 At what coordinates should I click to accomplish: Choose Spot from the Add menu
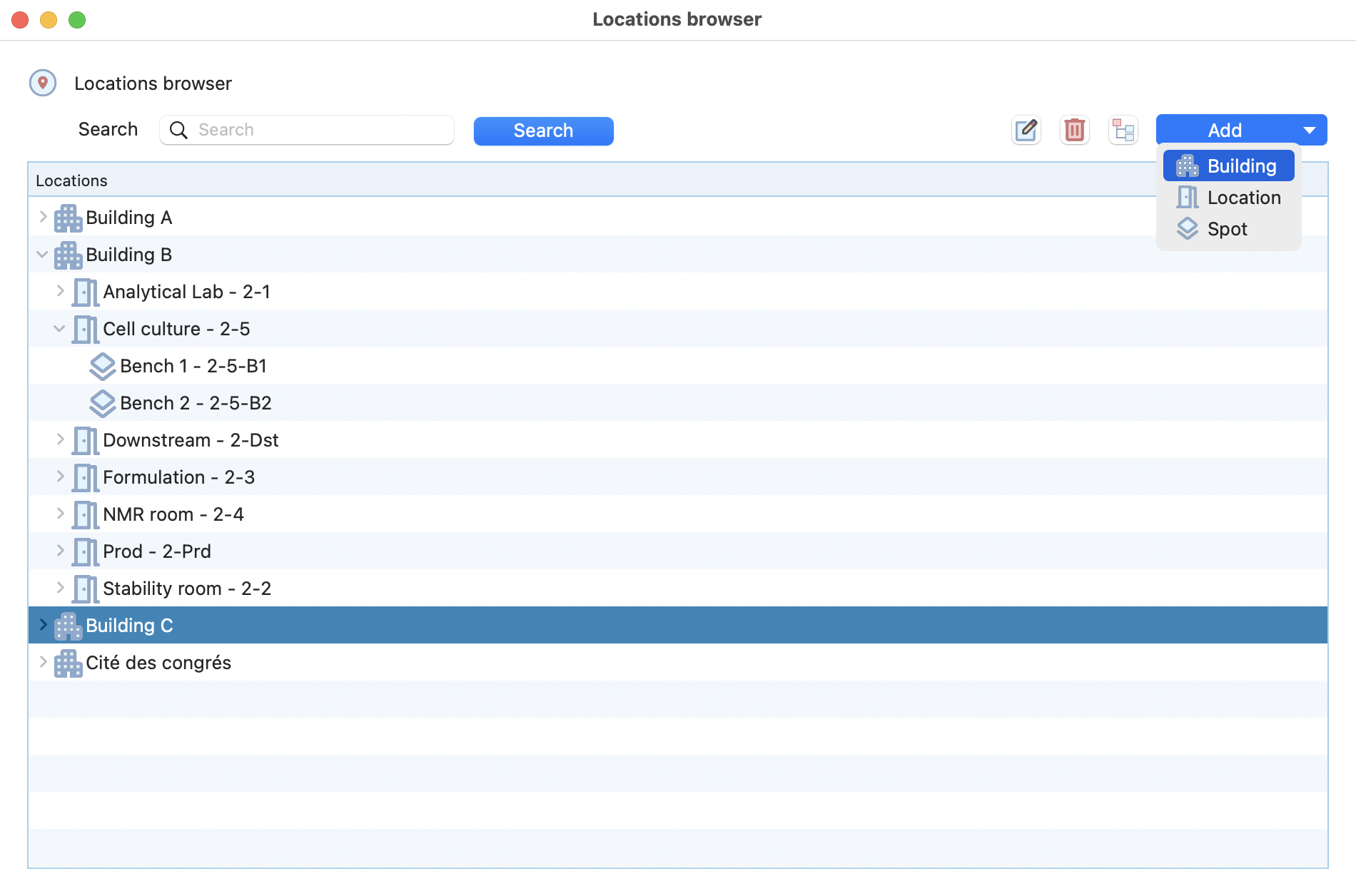tap(1229, 229)
